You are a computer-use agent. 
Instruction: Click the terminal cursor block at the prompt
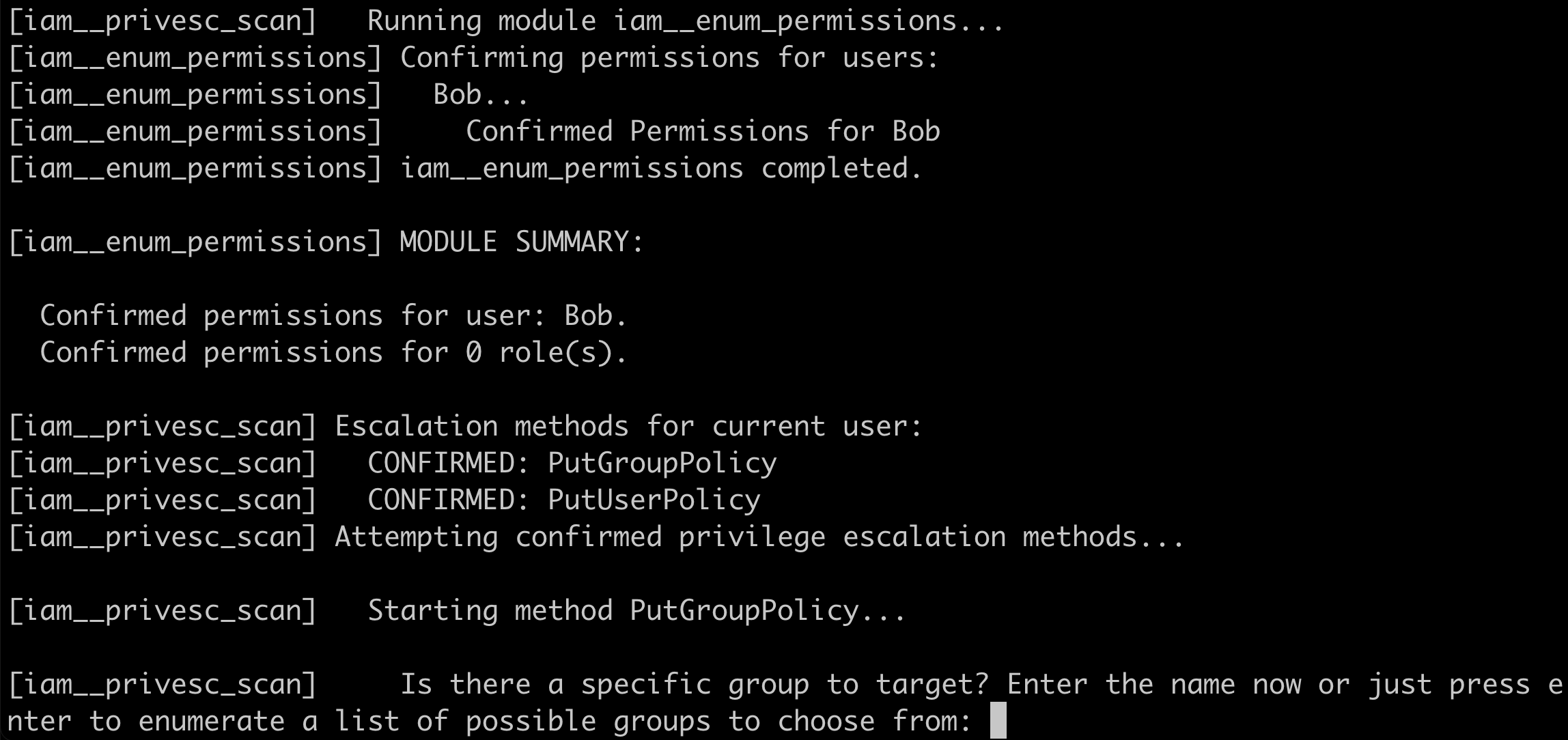[x=998, y=721]
